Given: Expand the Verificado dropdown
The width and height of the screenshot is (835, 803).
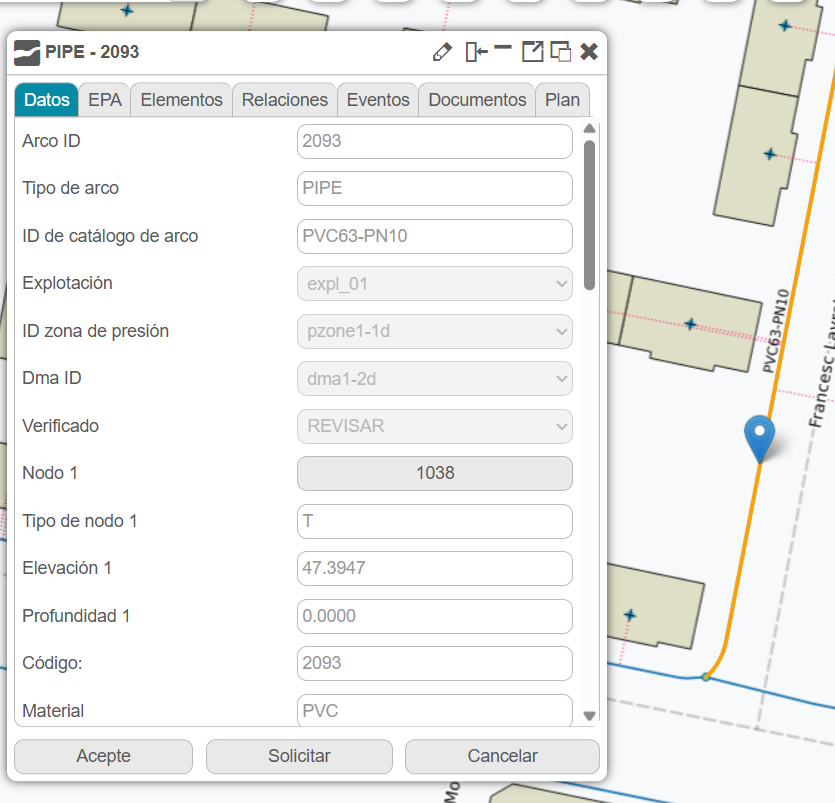Looking at the screenshot, I should (434, 426).
